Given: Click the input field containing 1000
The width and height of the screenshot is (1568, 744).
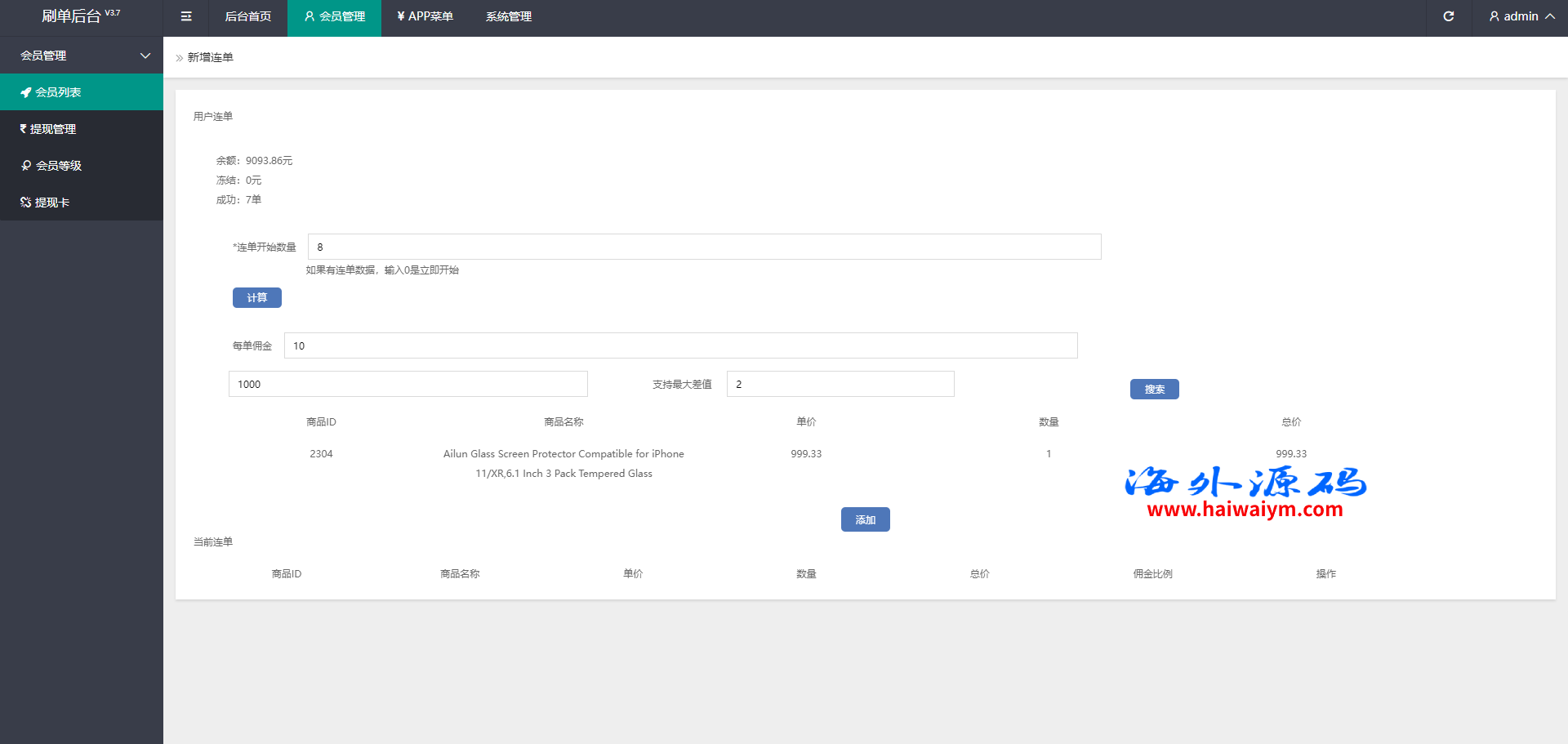Looking at the screenshot, I should (x=408, y=384).
